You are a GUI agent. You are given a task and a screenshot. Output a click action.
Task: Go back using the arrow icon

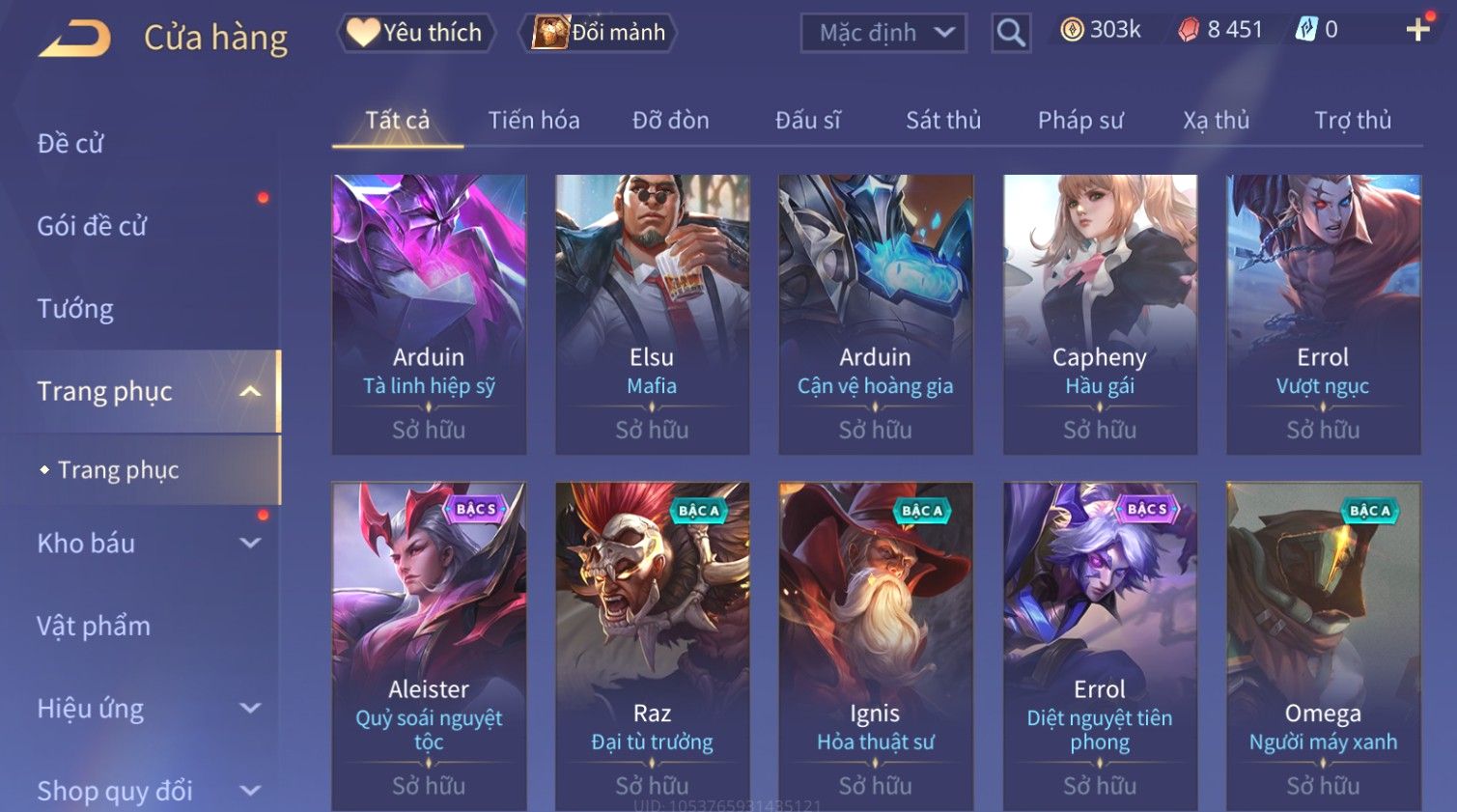tap(75, 39)
